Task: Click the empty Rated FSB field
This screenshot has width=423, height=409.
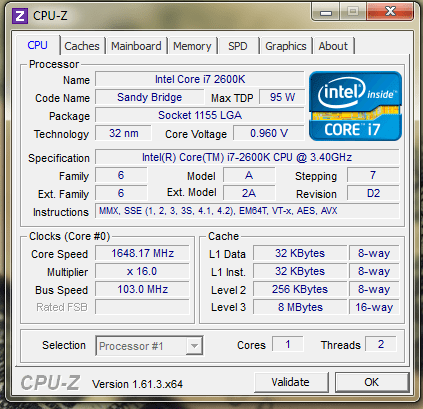Action: (142, 307)
